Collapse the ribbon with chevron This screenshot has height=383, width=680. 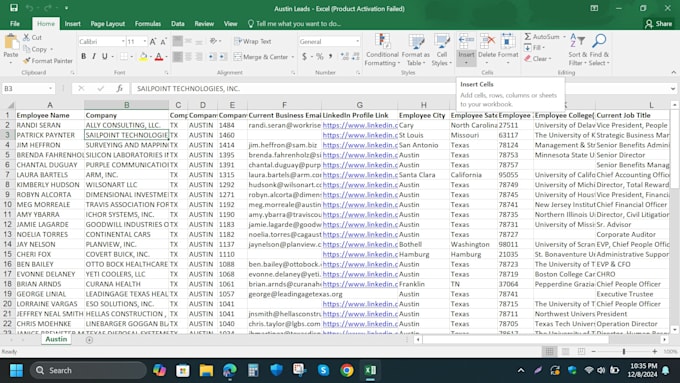point(673,72)
